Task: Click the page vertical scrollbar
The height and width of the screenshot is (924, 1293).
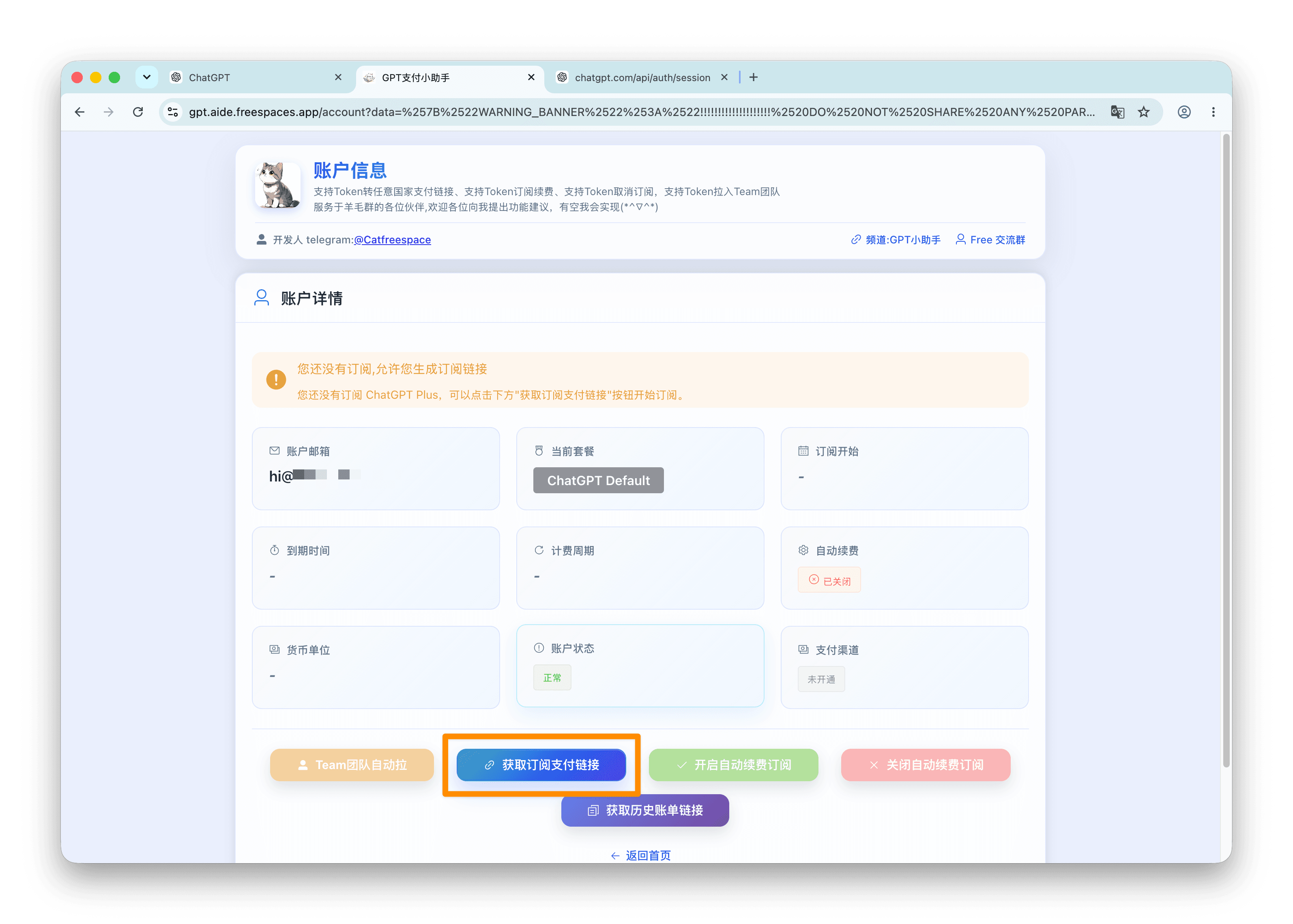Action: pyautogui.click(x=1226, y=451)
